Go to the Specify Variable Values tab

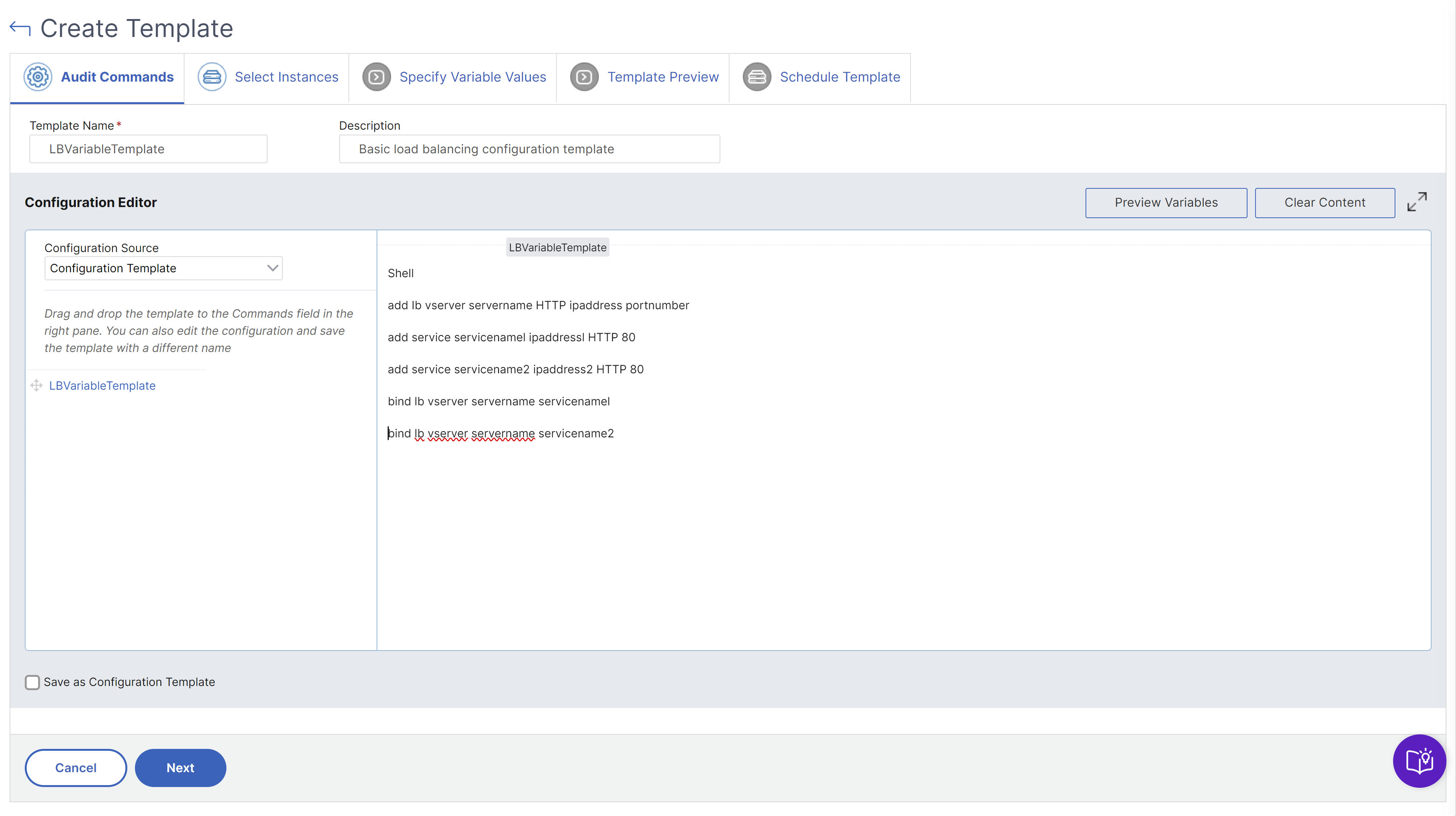[x=453, y=78]
